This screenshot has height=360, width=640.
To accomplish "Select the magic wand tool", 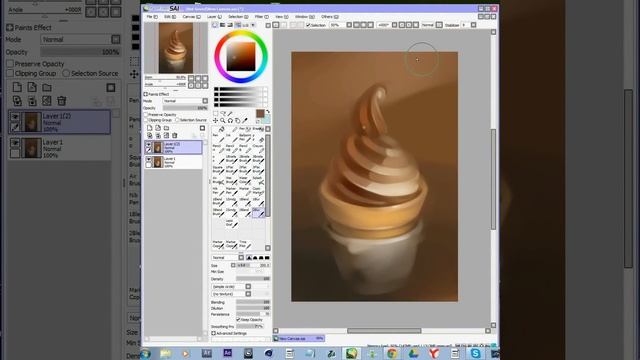I will pos(230,114).
